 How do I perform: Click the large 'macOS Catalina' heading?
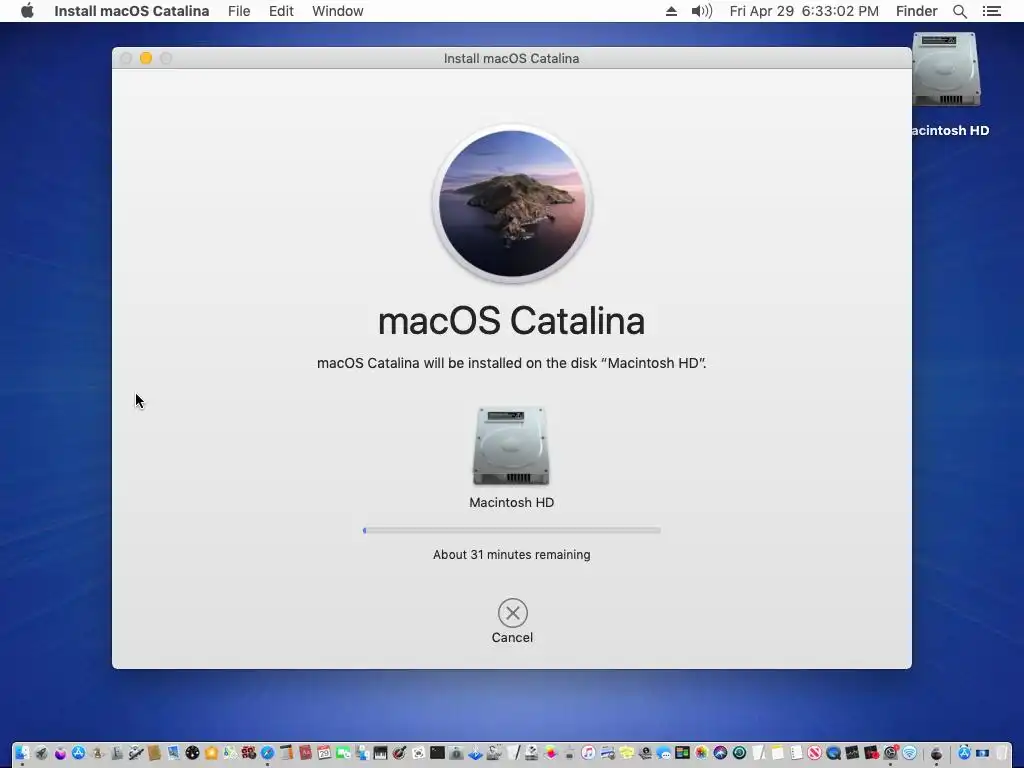click(x=511, y=321)
